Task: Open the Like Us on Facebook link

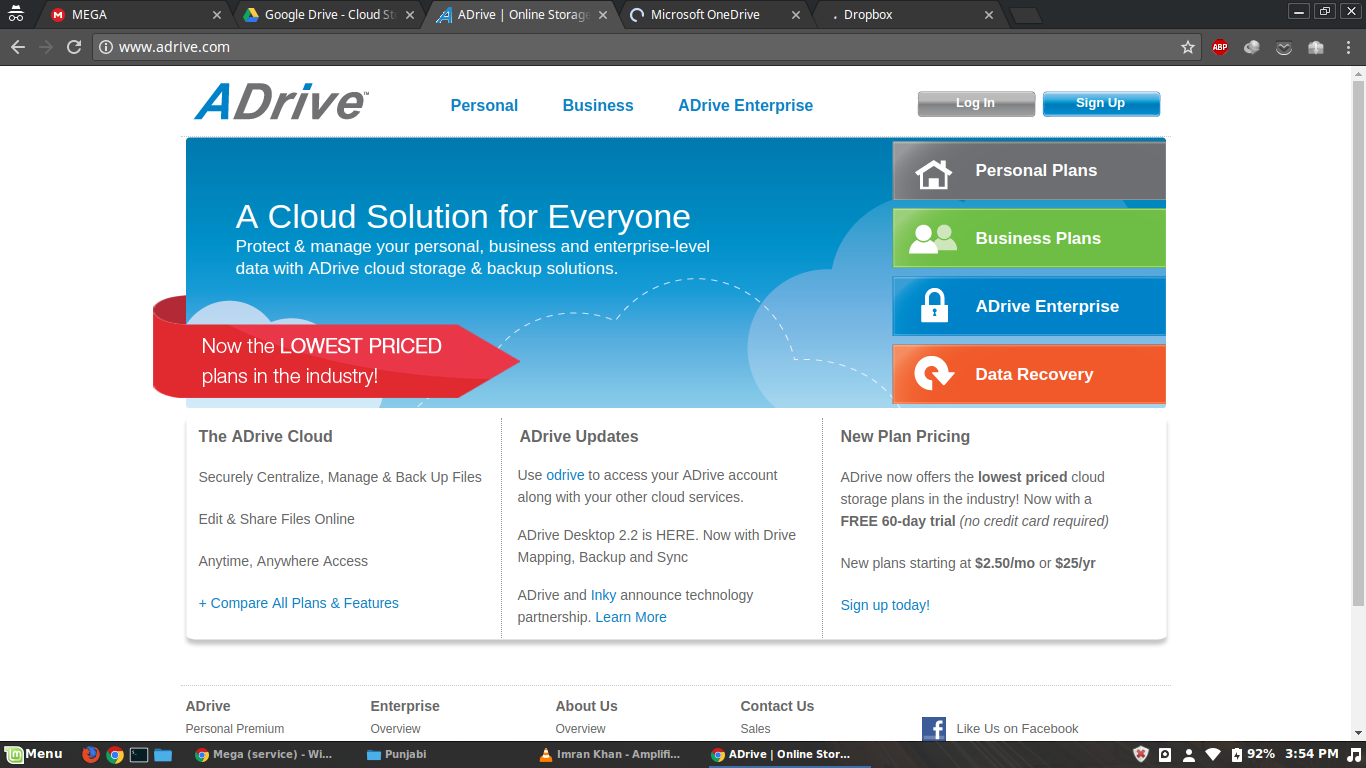Action: [x=1017, y=729]
